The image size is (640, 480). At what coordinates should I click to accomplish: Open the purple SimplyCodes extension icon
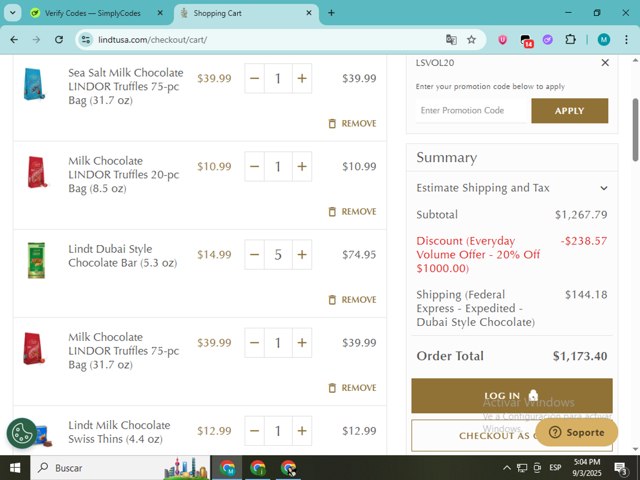click(548, 40)
